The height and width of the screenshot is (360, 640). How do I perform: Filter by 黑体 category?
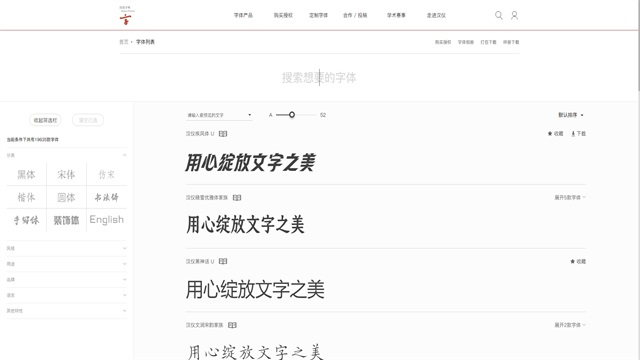click(27, 175)
